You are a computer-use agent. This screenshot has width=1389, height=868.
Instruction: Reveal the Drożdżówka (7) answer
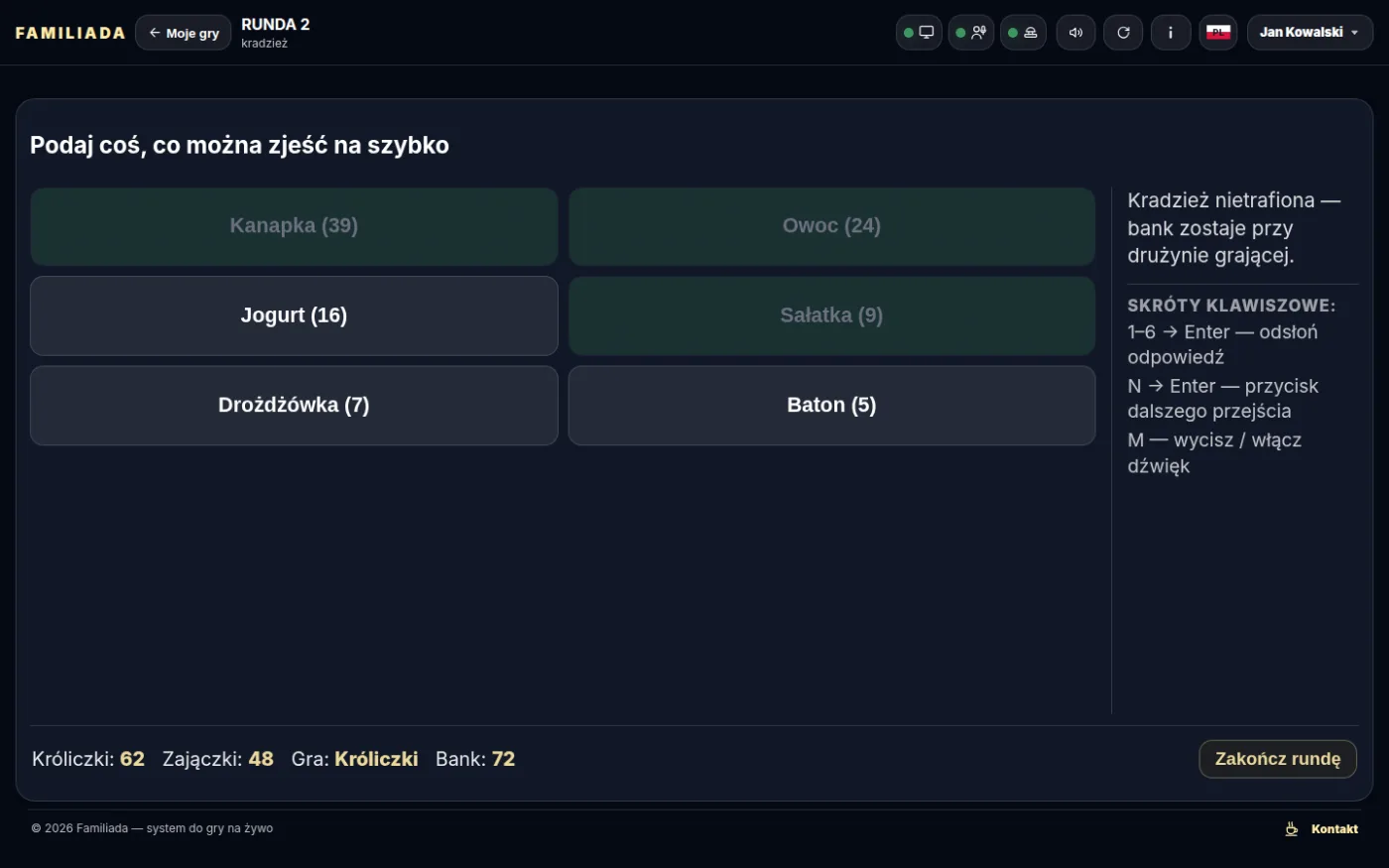click(x=294, y=405)
